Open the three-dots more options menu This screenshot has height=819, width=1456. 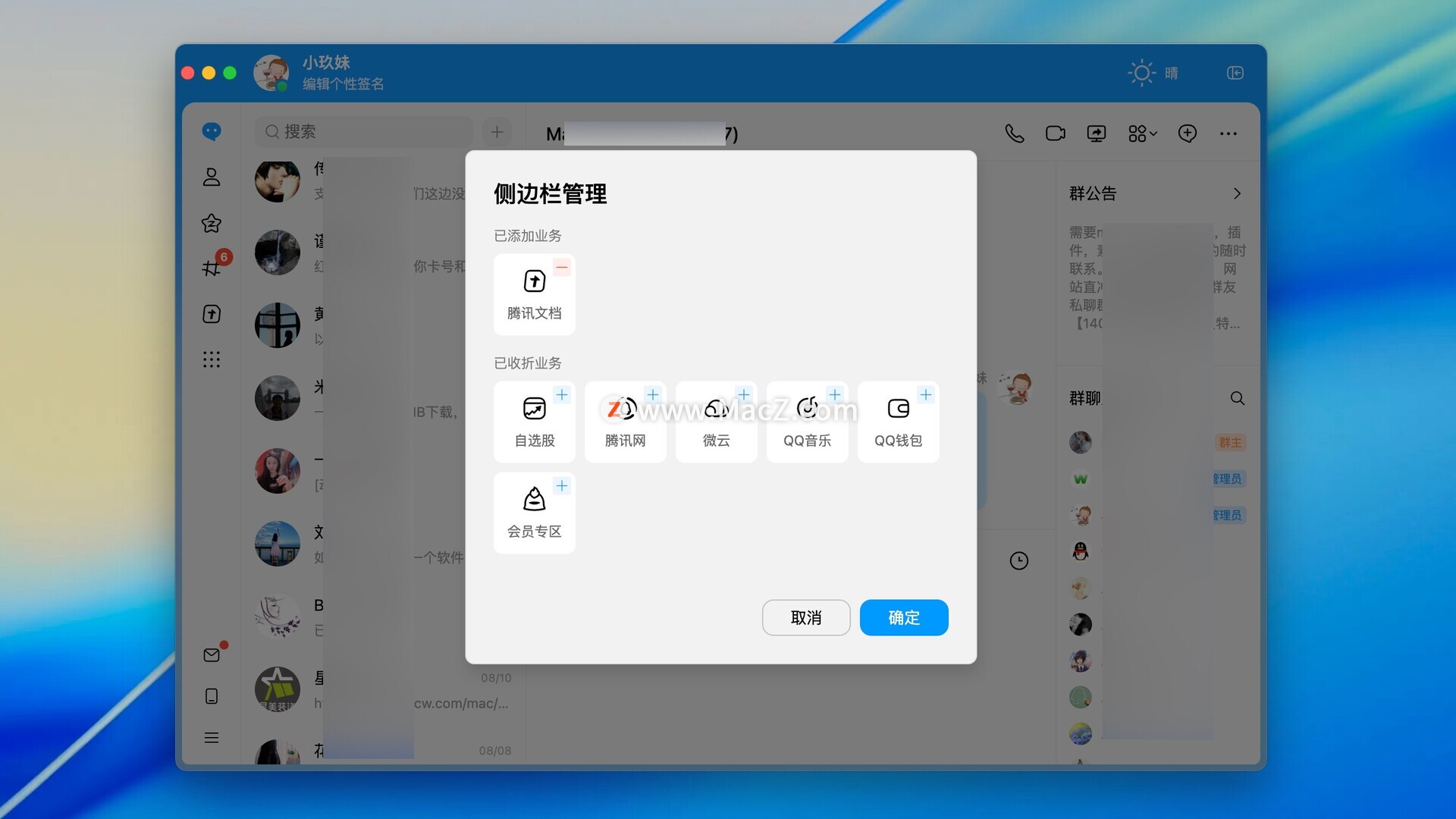1228,133
